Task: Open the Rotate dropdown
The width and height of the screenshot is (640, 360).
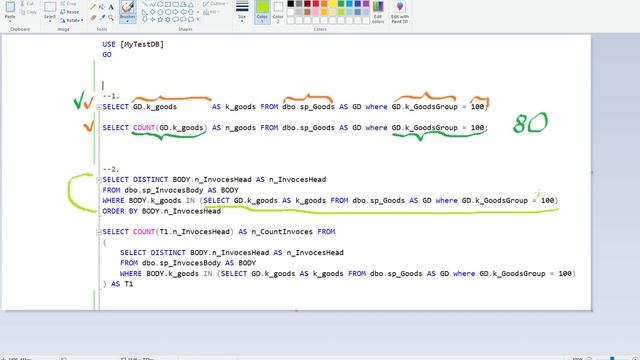Action: tap(71, 20)
